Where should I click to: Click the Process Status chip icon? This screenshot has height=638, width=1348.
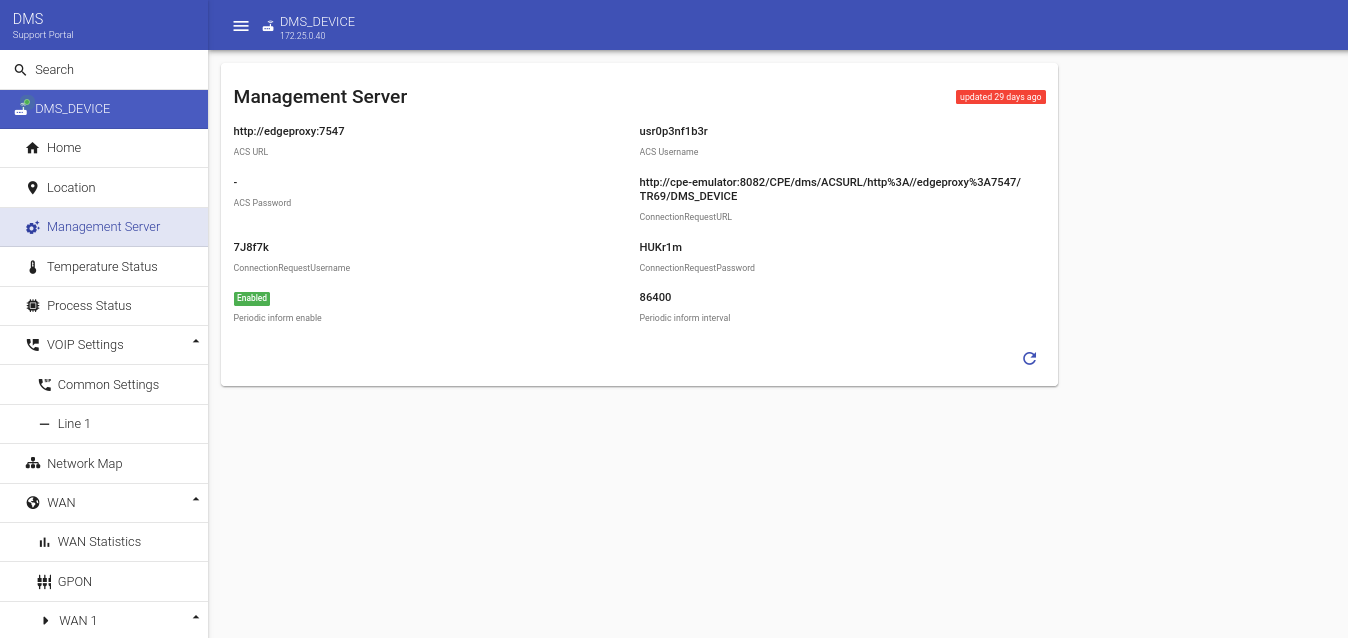pyautogui.click(x=32, y=306)
